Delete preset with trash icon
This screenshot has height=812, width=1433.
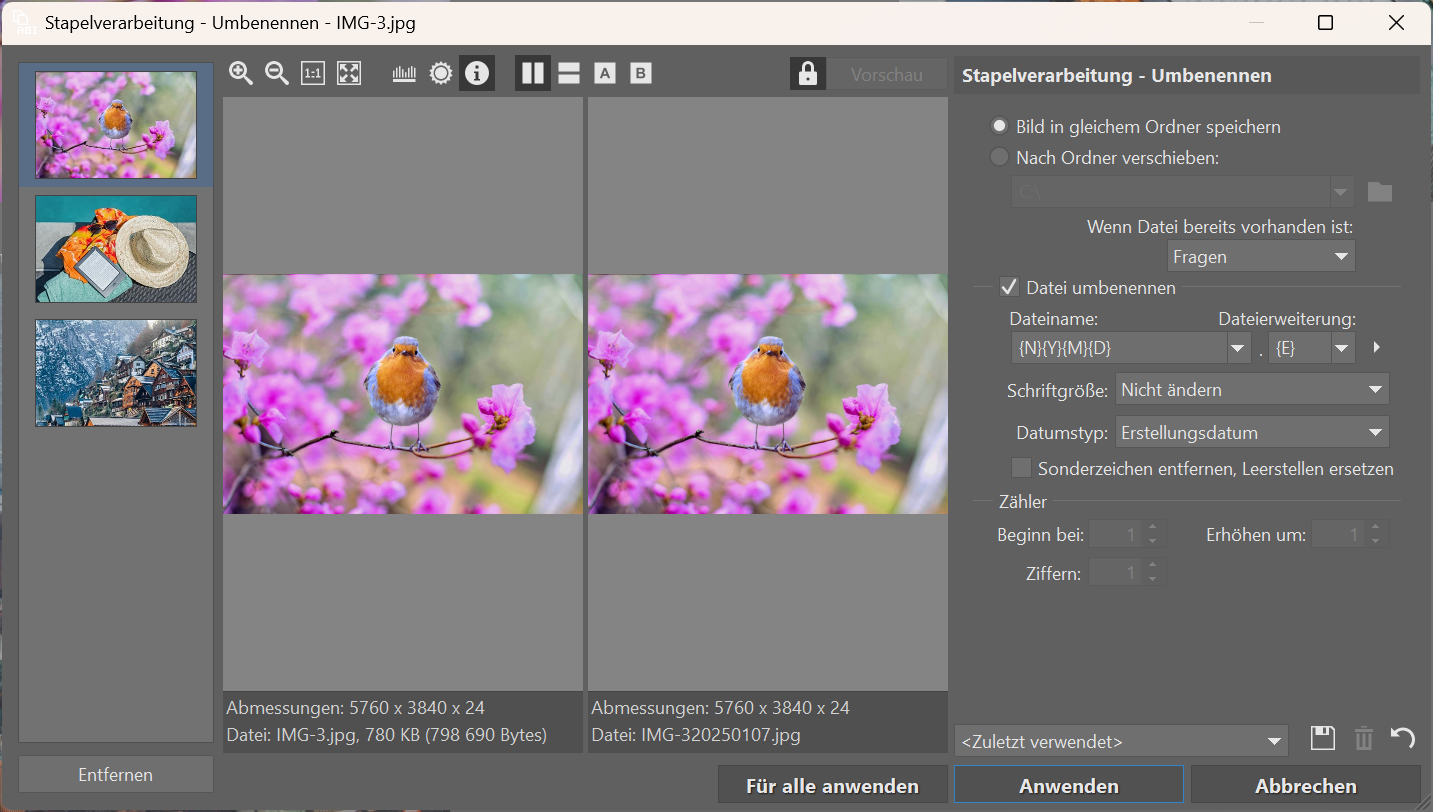pos(1364,739)
